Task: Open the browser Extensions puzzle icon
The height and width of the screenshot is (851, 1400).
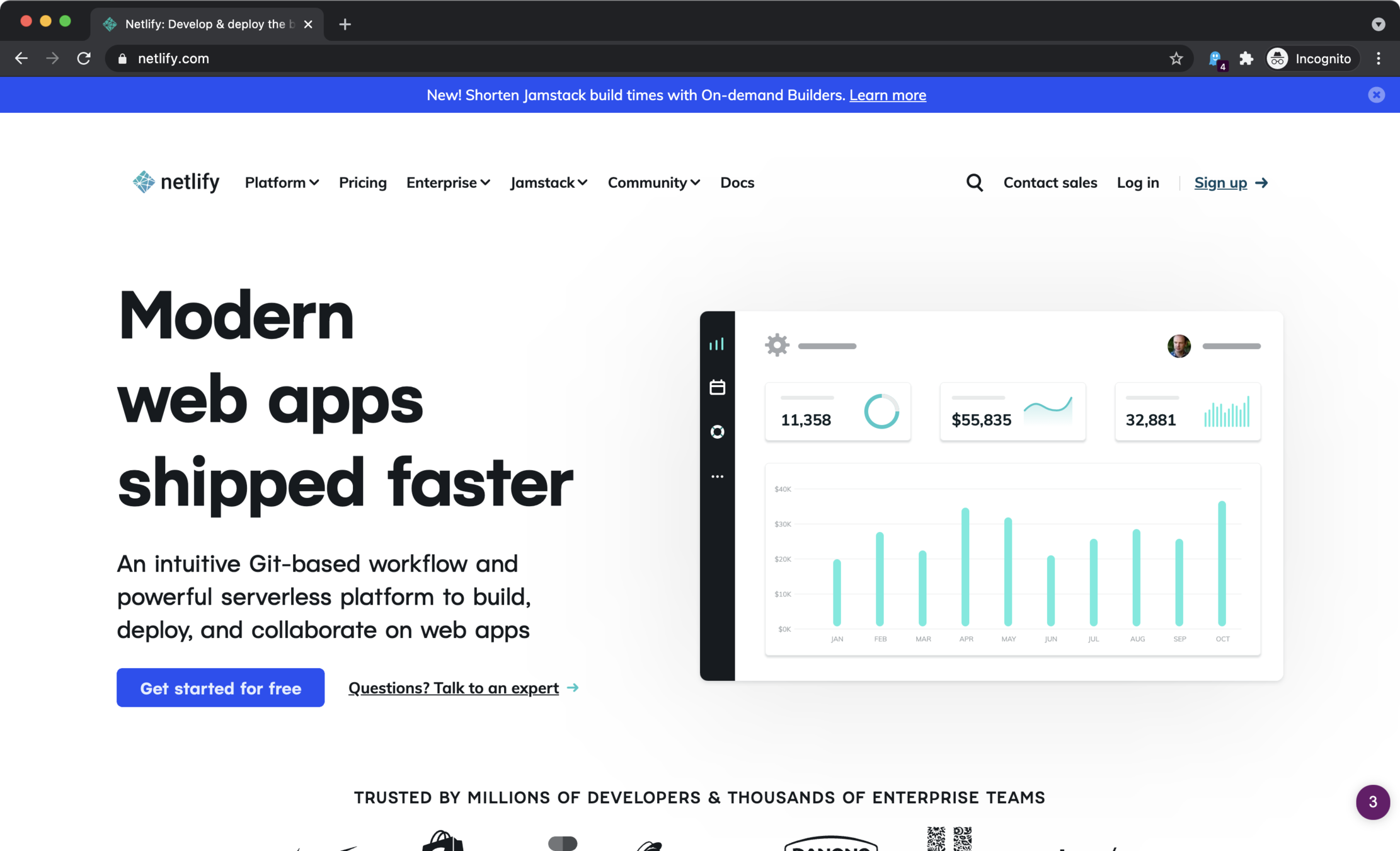Action: [x=1246, y=59]
